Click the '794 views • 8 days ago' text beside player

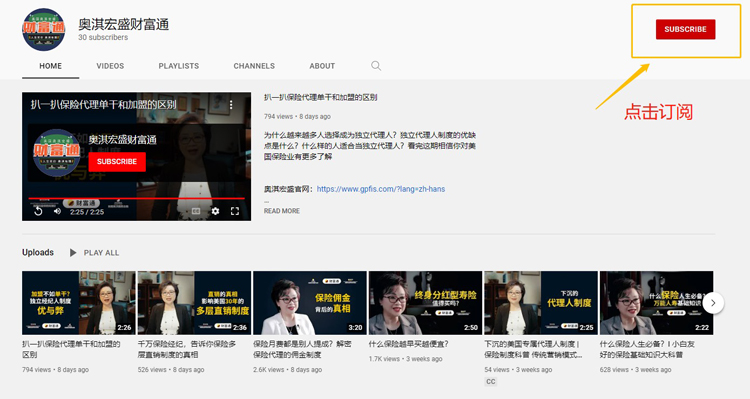coord(297,116)
